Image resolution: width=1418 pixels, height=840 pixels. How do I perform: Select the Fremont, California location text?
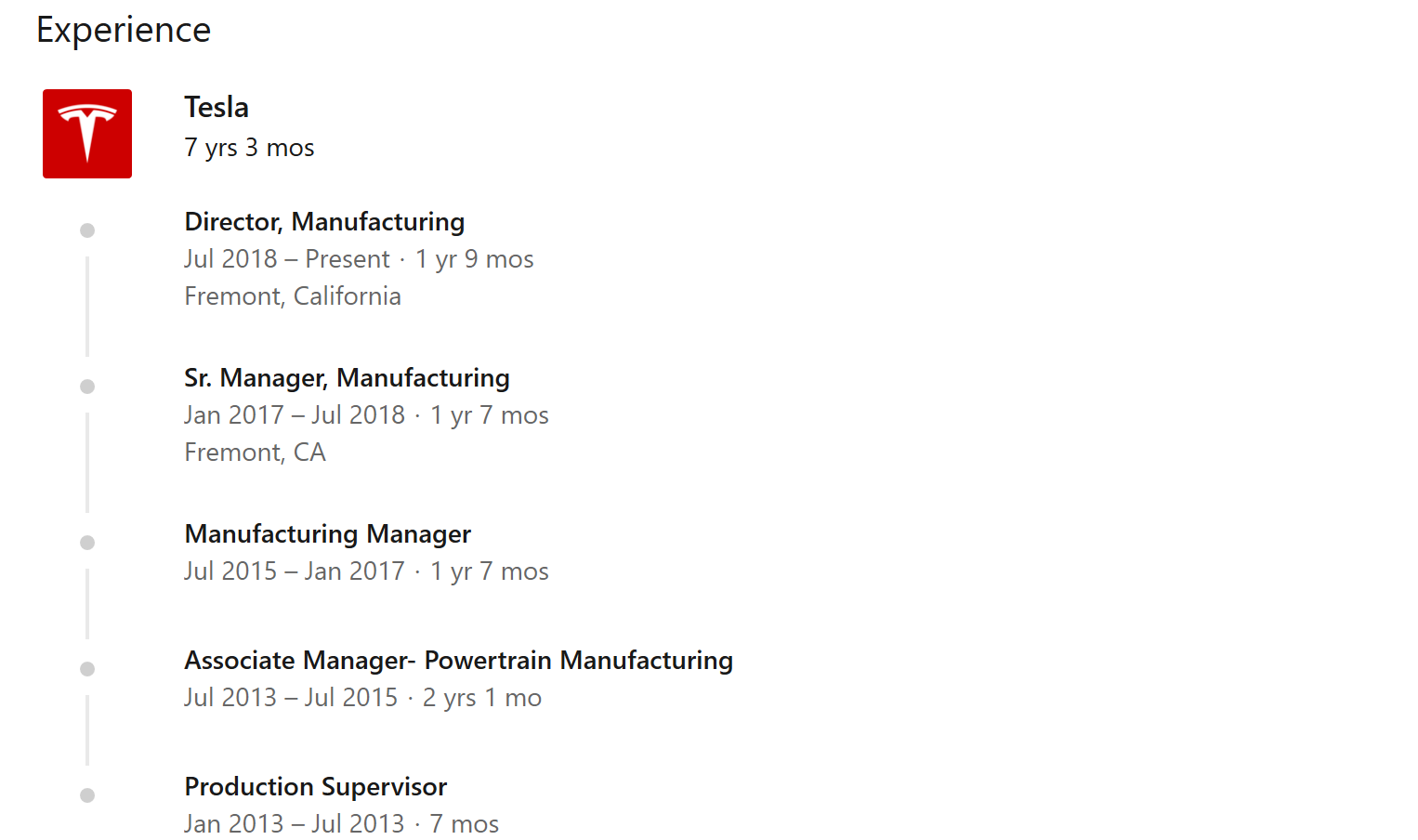[x=293, y=296]
